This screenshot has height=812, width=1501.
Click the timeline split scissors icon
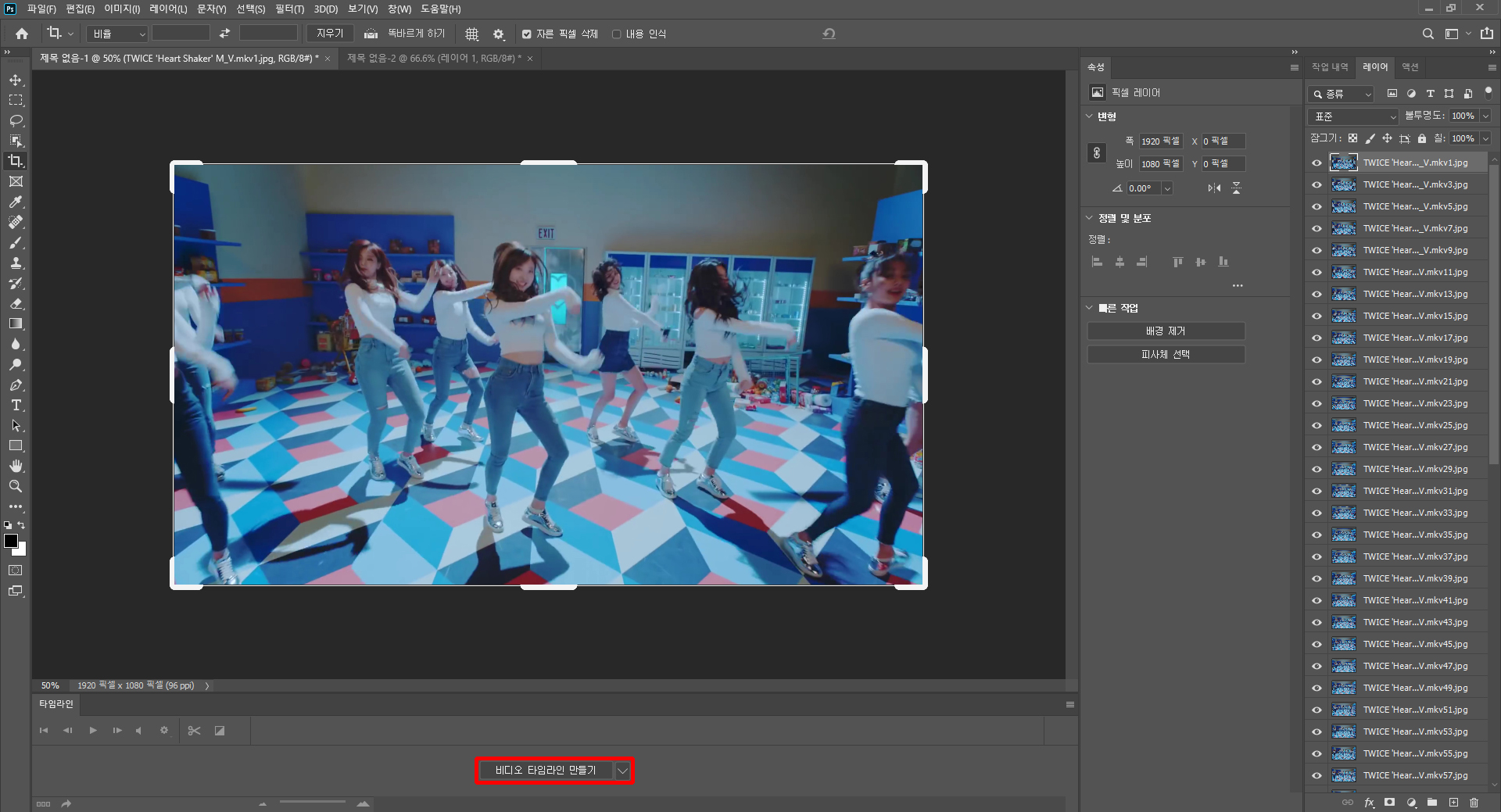[x=194, y=731]
